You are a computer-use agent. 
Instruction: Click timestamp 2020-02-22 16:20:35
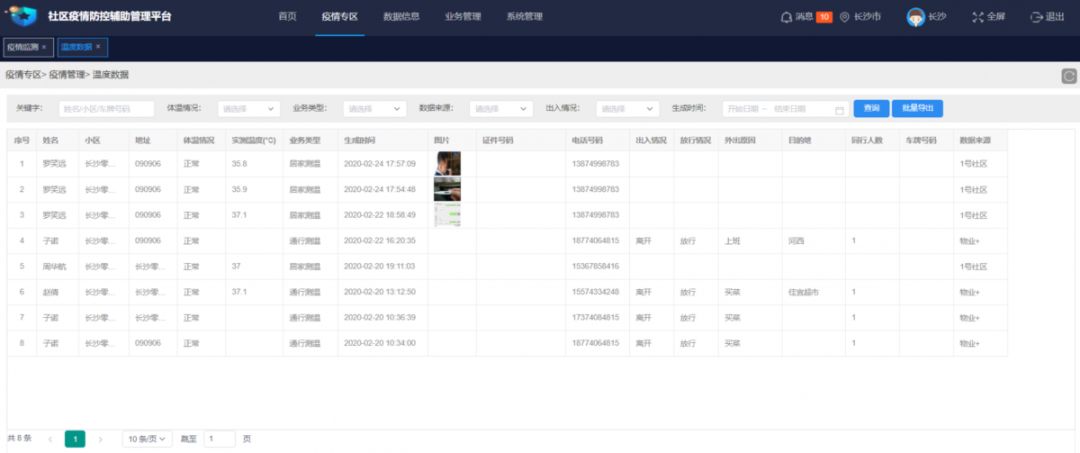[380, 240]
